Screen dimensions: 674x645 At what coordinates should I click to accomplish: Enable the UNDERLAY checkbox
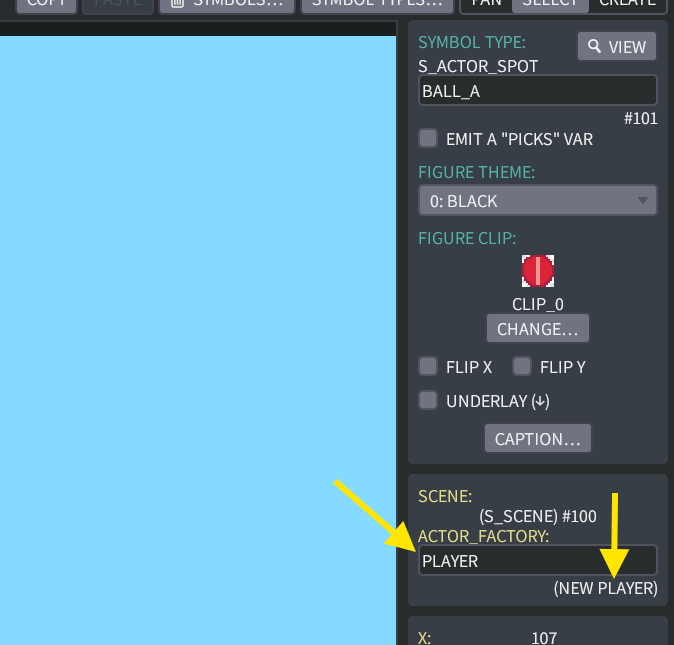[428, 400]
